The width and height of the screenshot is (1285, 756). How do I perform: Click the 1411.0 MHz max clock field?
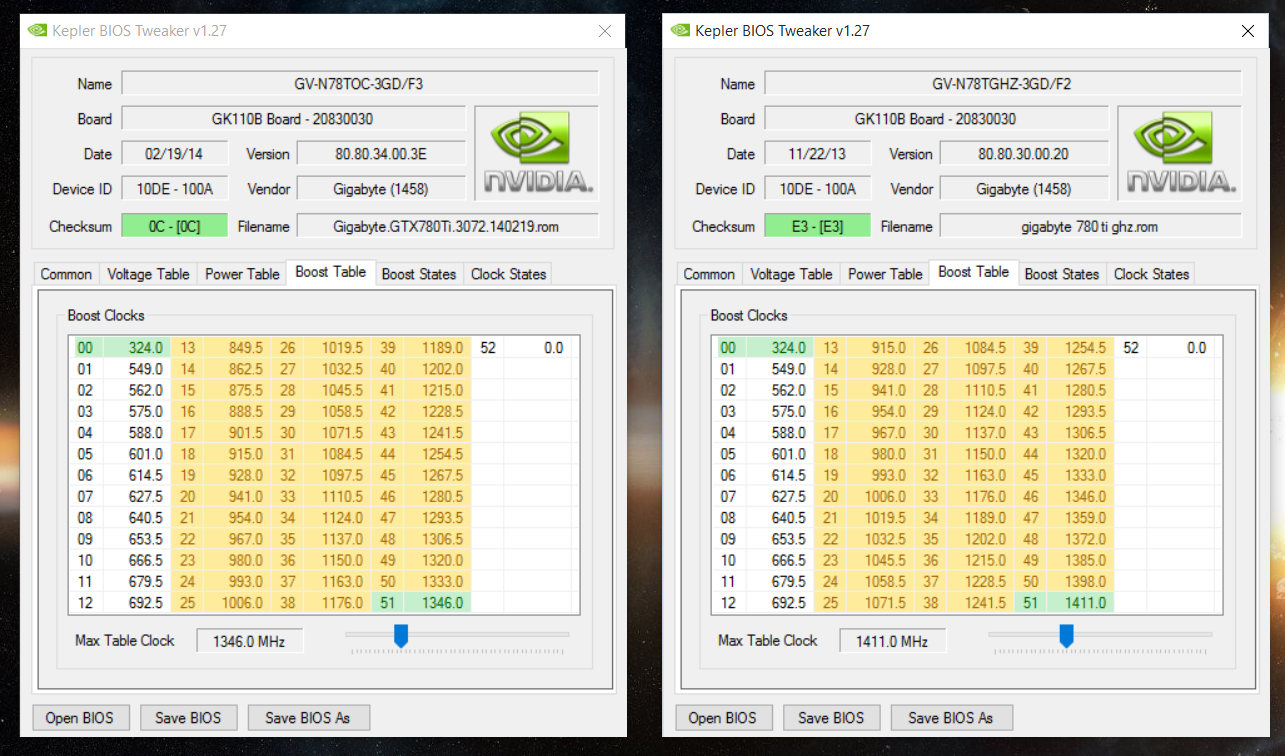point(892,641)
